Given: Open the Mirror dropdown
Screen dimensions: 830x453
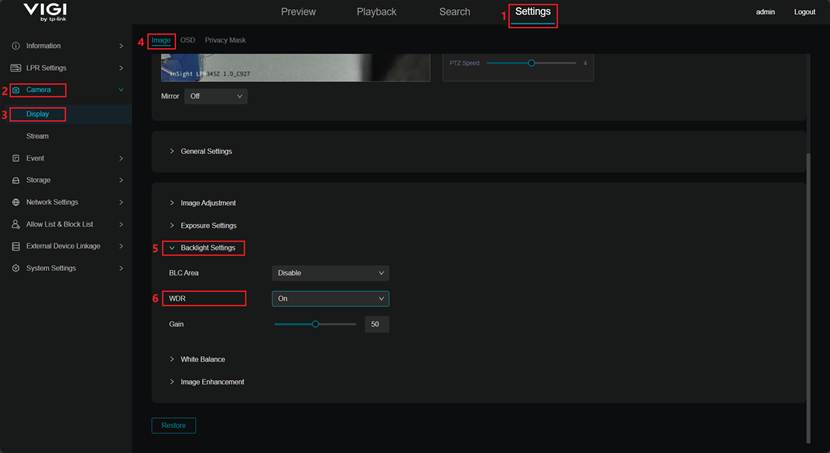Looking at the screenshot, I should 216,96.
